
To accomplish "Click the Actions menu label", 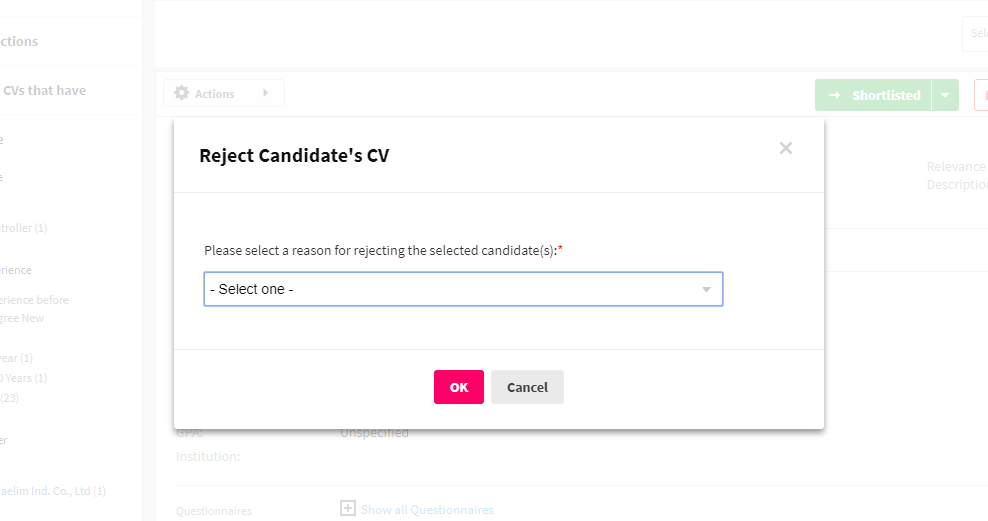I will pyautogui.click(x=214, y=94).
